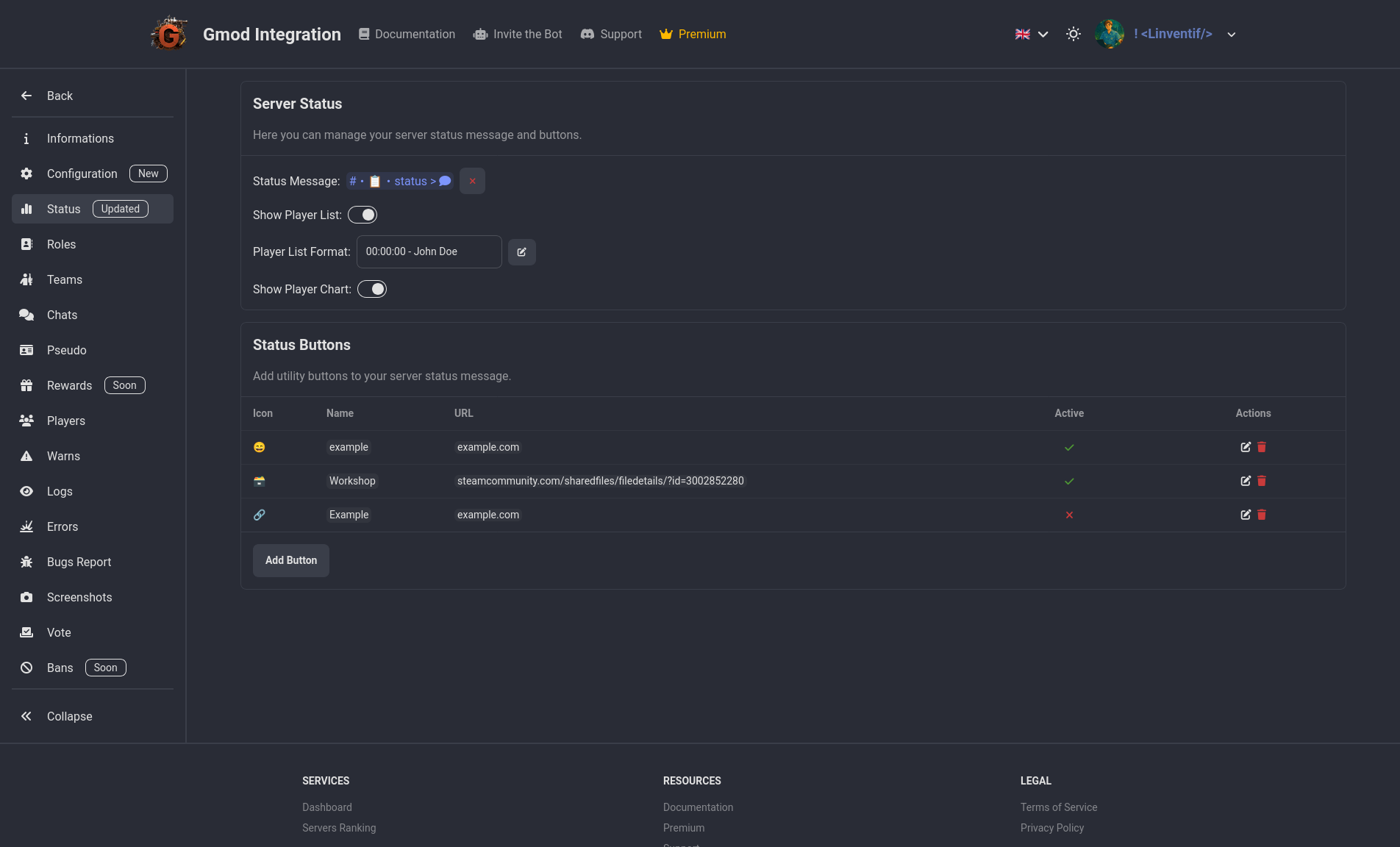Click the trash icon for inactive Example row
Screen dimensions: 1400x847
1262,515
